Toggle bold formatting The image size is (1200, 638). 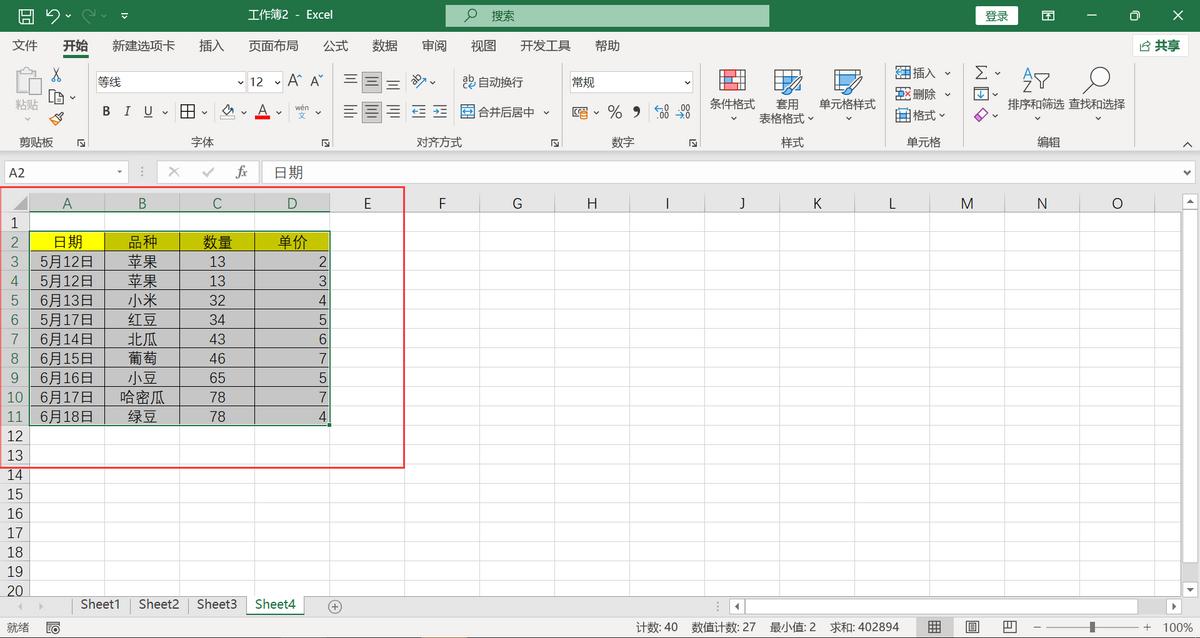tap(106, 112)
